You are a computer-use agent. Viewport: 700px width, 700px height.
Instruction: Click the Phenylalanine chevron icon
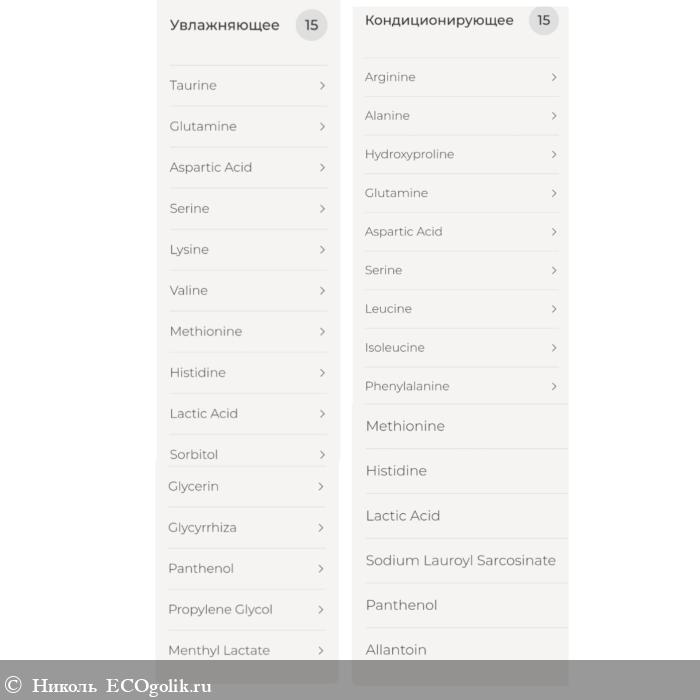554,386
